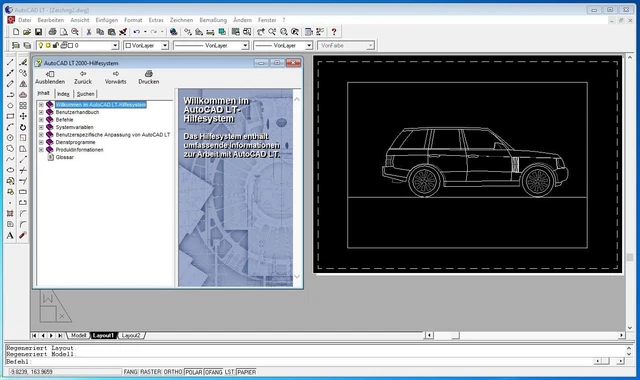Select the Move modify tool
Screen dimensions: 640x380
pos(23,116)
